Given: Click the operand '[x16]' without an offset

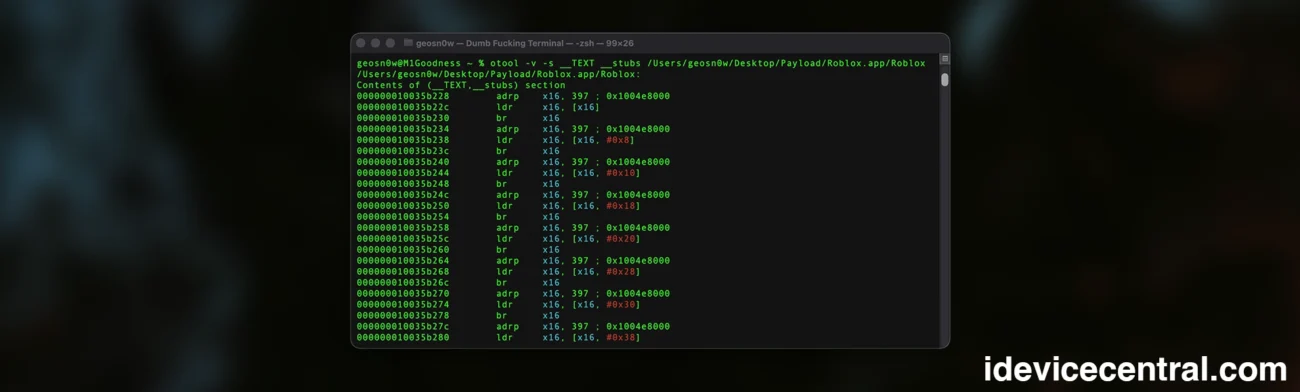Looking at the screenshot, I should (586, 107).
